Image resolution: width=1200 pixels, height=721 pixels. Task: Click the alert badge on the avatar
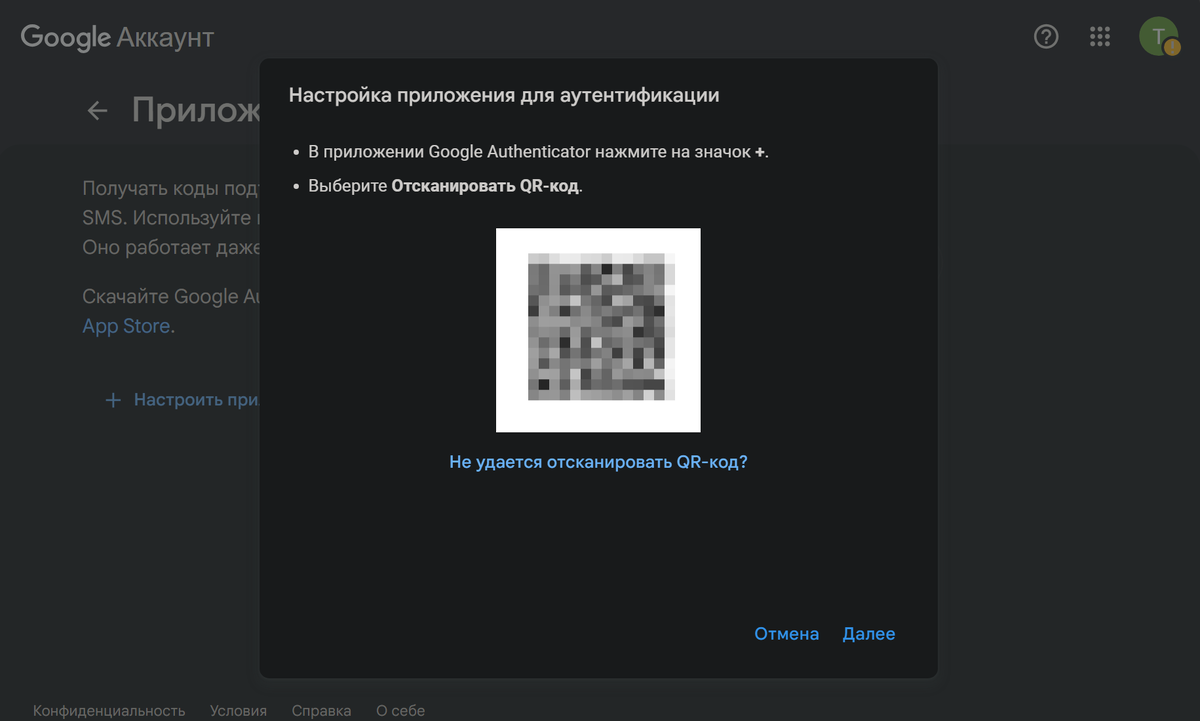click(x=1171, y=47)
